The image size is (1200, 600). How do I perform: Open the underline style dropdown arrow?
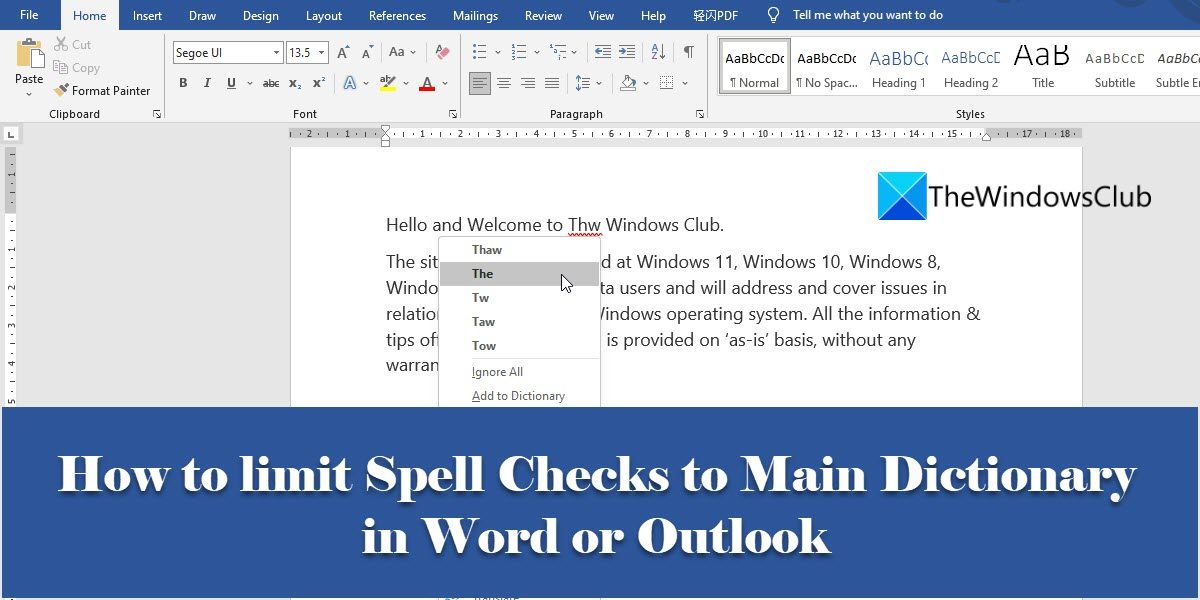pyautogui.click(x=248, y=84)
